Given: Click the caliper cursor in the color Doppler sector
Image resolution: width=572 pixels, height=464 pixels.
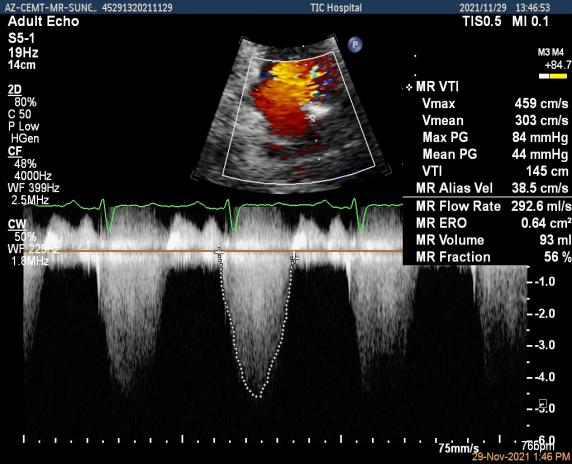Looking at the screenshot, I should pyautogui.click(x=313, y=117).
